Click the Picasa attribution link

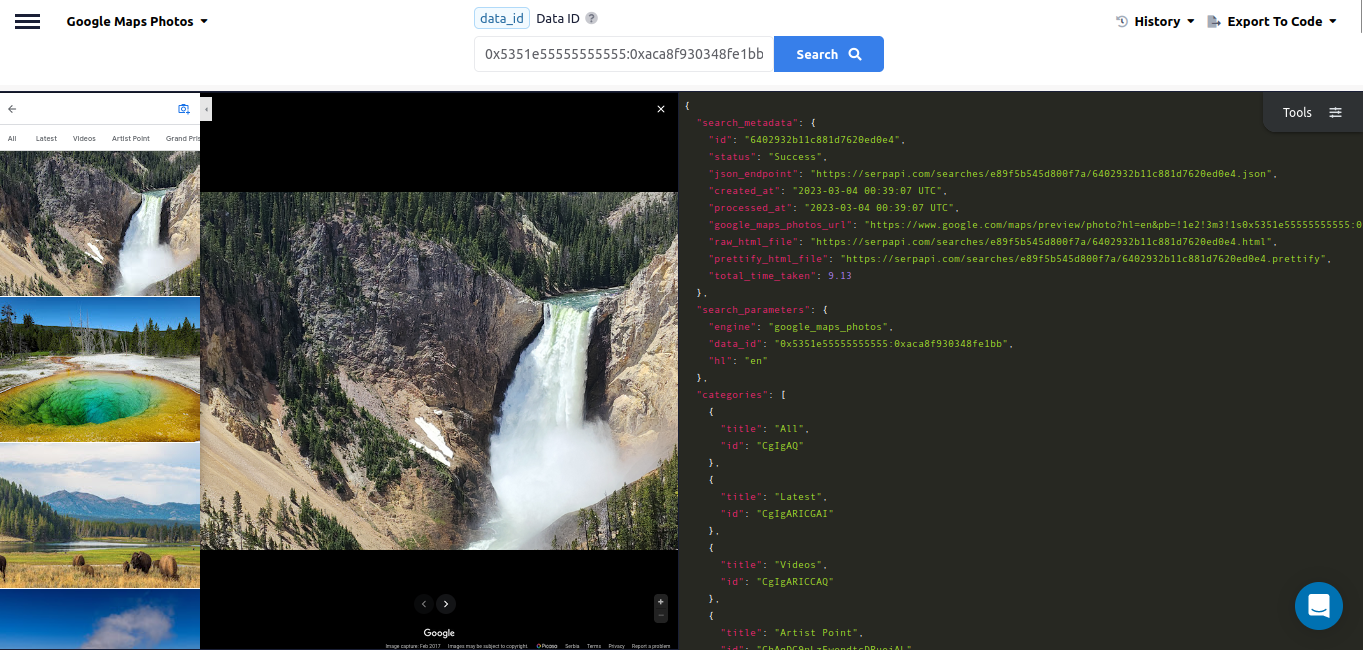pyautogui.click(x=547, y=646)
